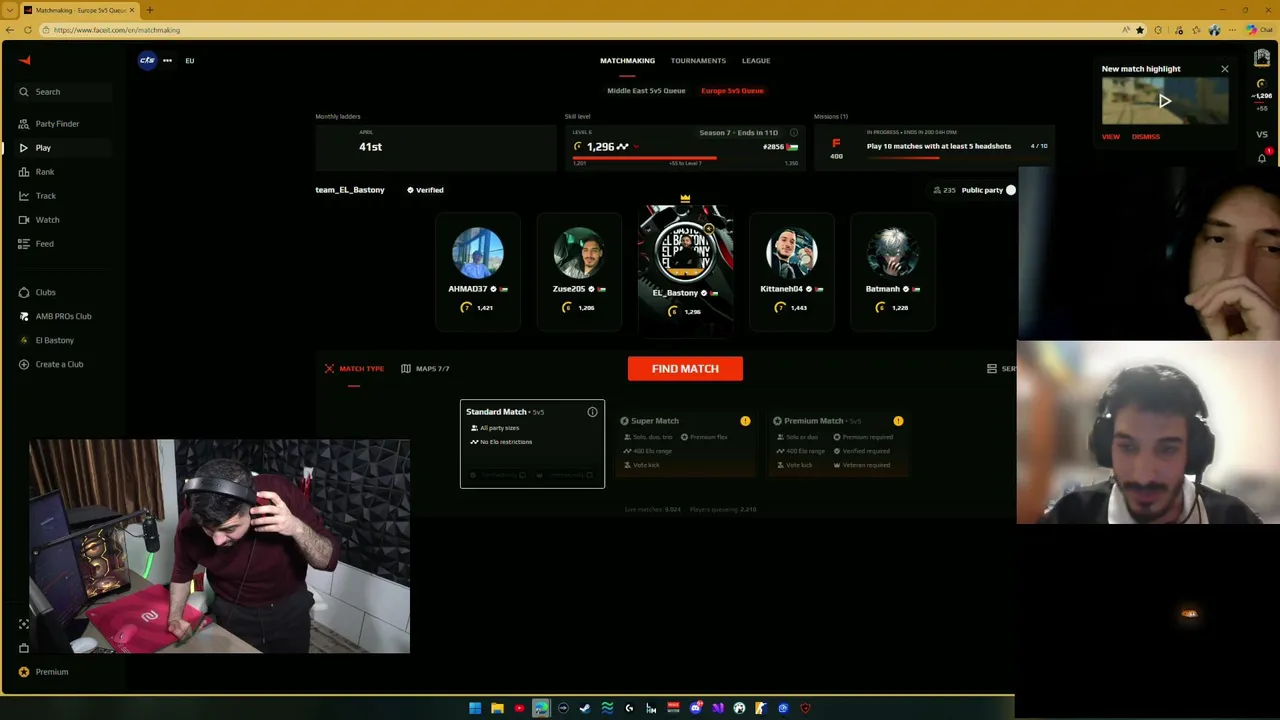Toggle the Public party switch
Viewport: 1280px width, 720px height.
tap(1010, 190)
